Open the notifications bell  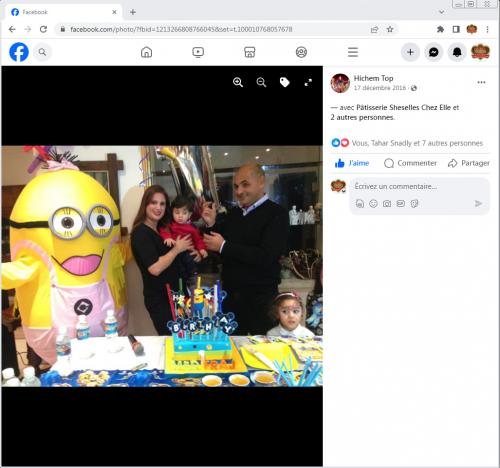click(457, 52)
